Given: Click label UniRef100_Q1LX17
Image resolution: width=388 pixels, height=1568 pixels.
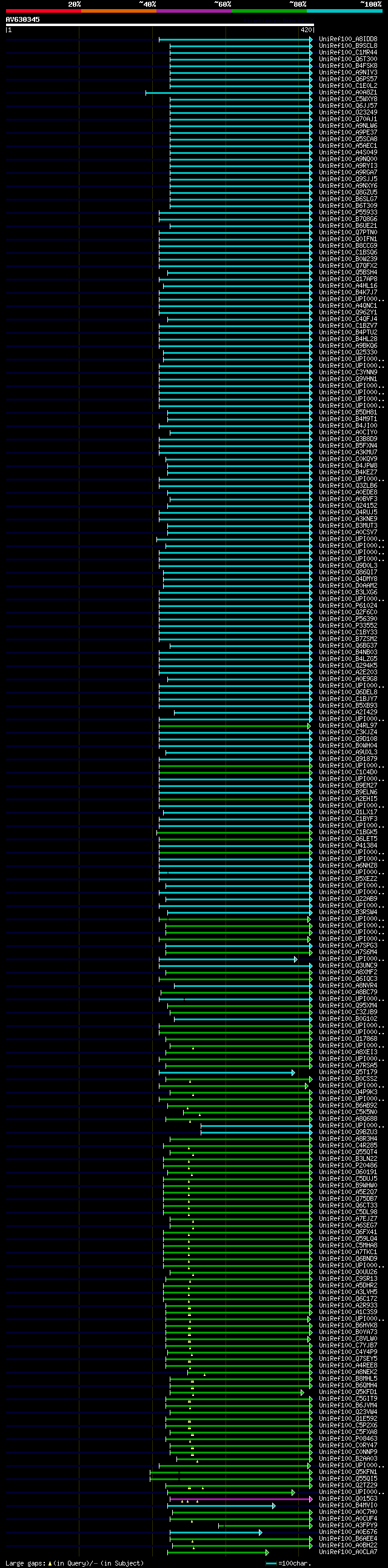Looking at the screenshot, I should pos(348,813).
